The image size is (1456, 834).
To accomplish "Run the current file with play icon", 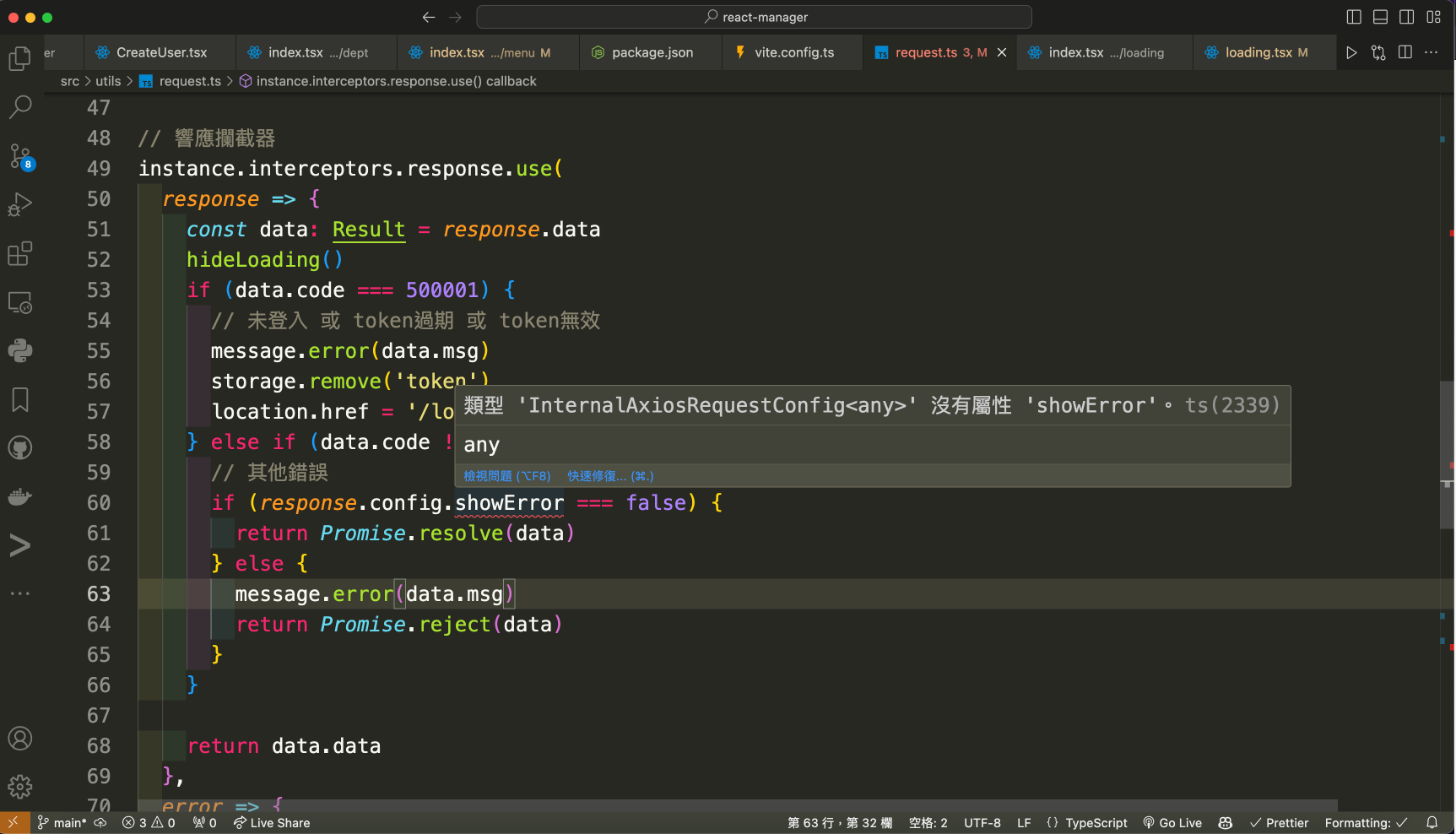I will point(1351,52).
